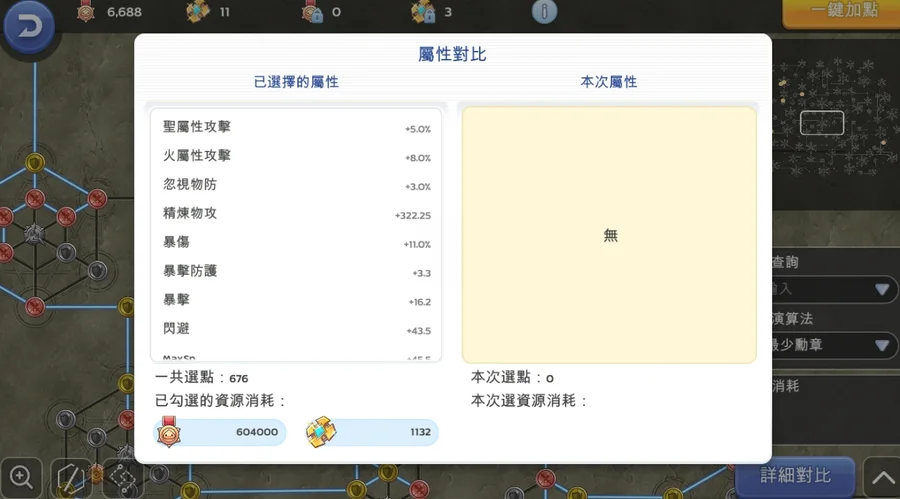
Task: Tap the dashed selection tool icon
Action: tap(123, 478)
